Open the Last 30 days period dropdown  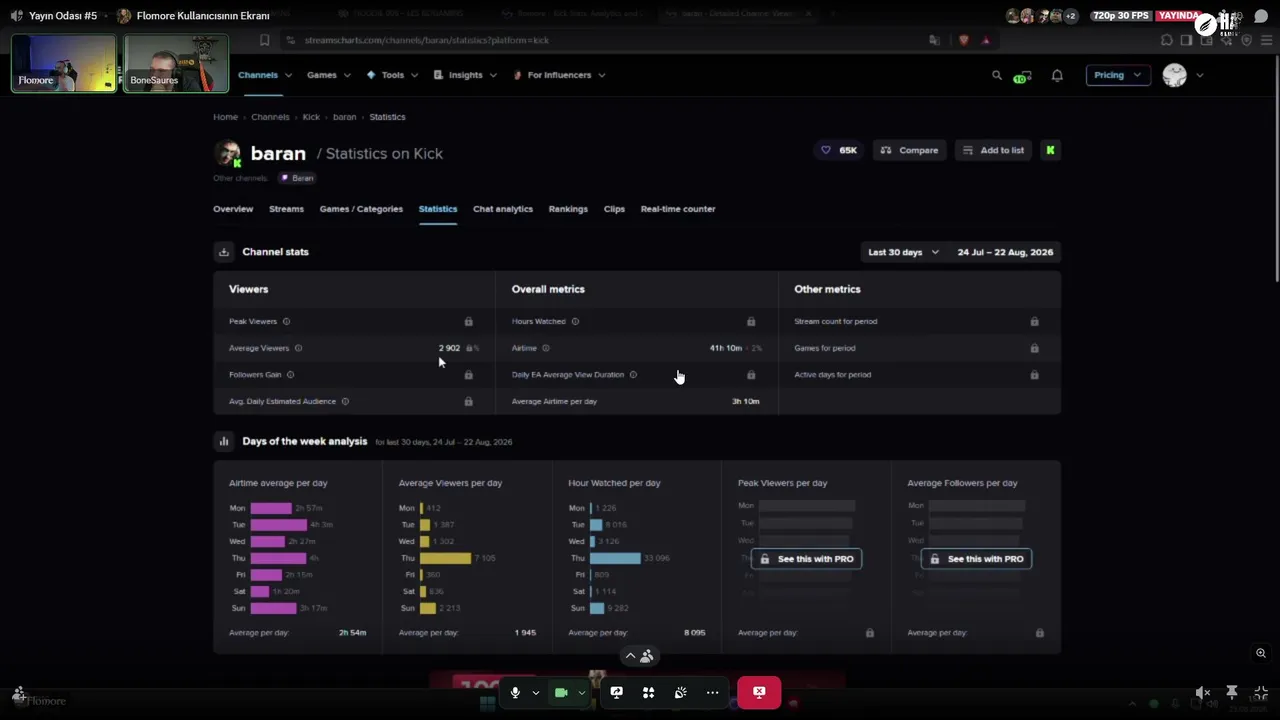(x=903, y=252)
